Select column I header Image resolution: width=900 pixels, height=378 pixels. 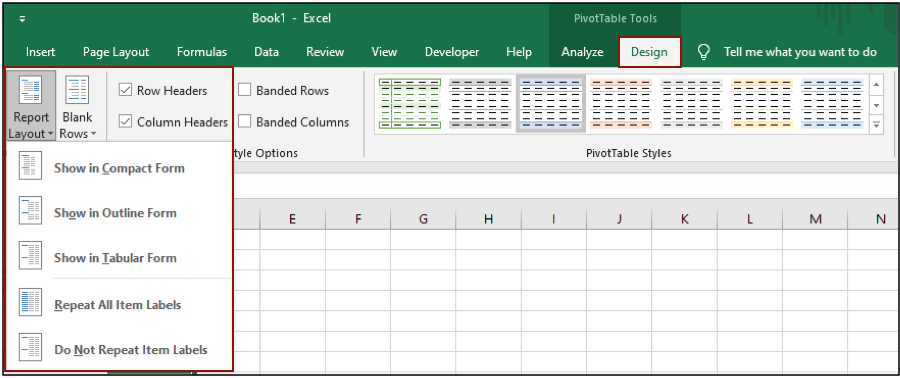pos(554,219)
